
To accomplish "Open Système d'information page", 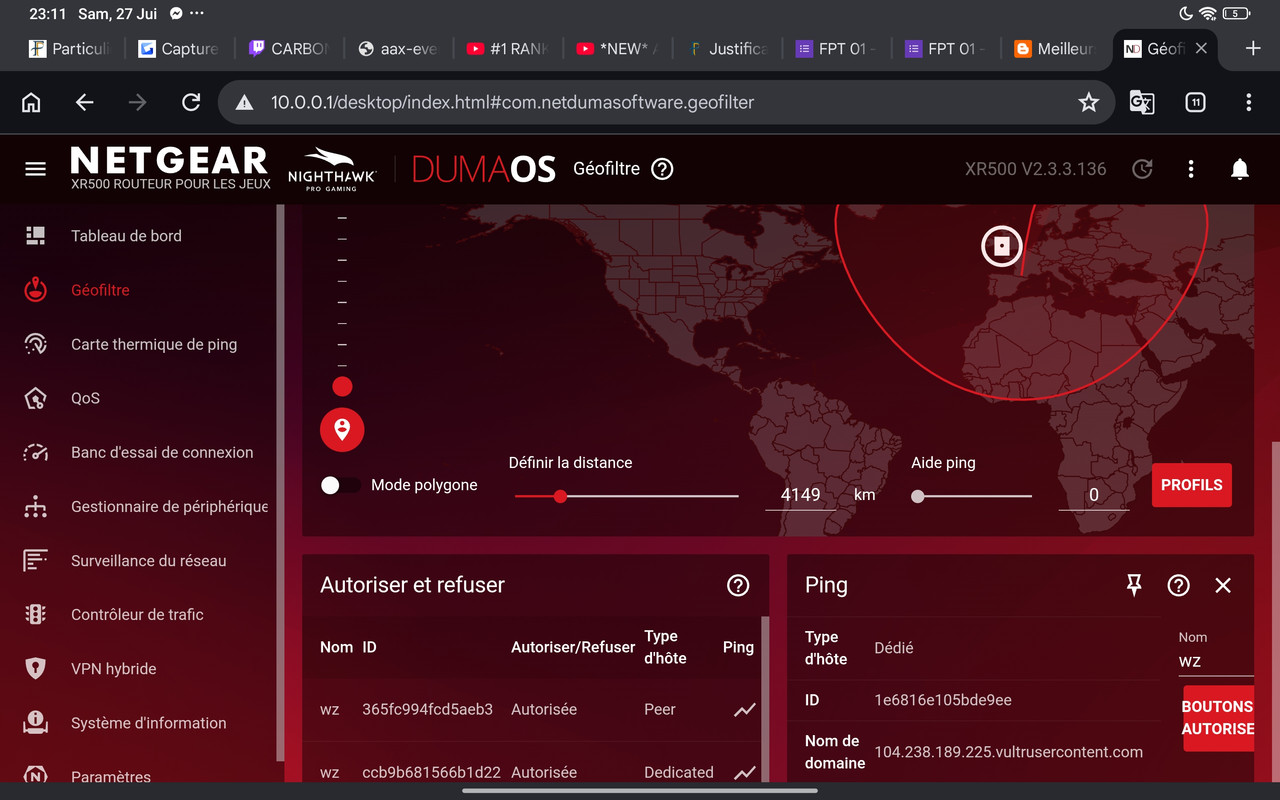I will [148, 723].
